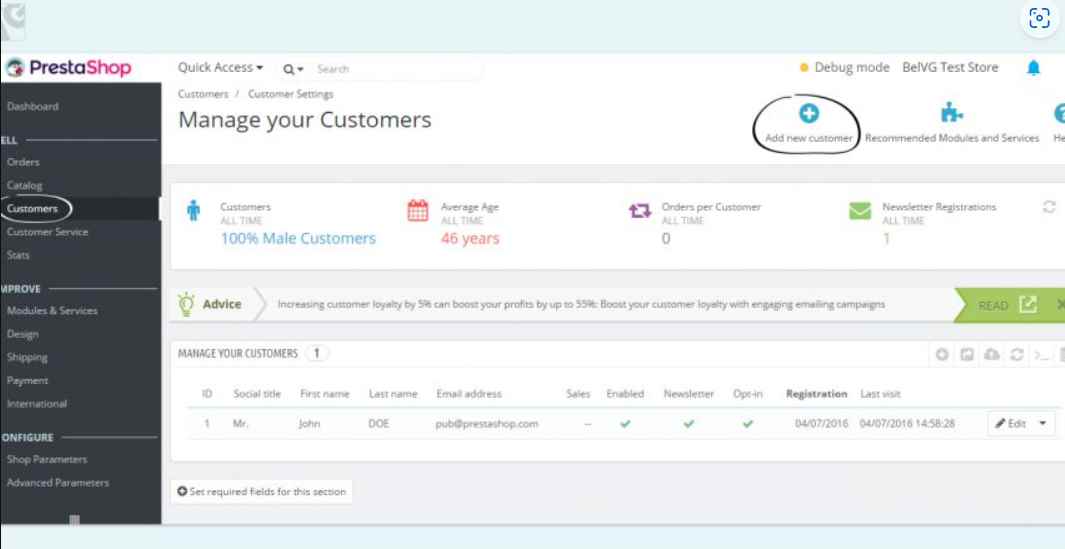1065x549 pixels.
Task: Click the Add new customer plus icon
Action: click(x=808, y=113)
